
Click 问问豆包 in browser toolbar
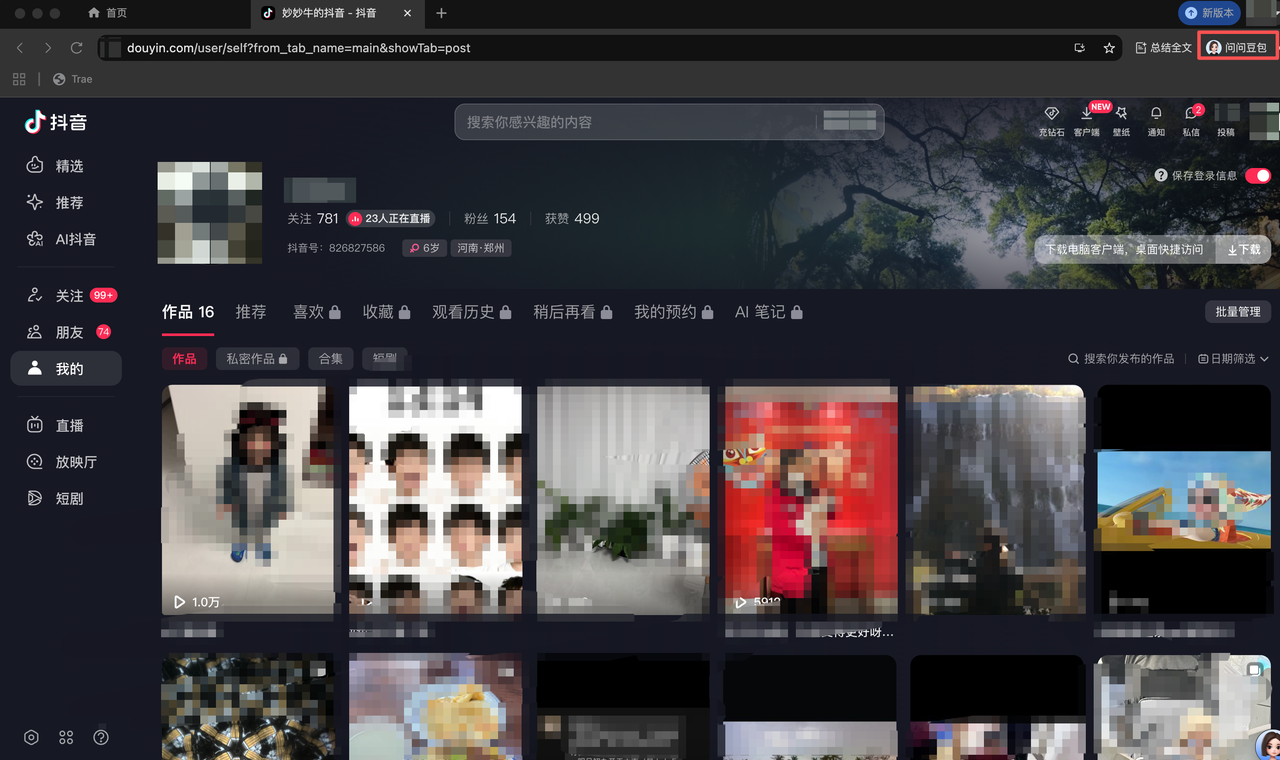click(1237, 47)
